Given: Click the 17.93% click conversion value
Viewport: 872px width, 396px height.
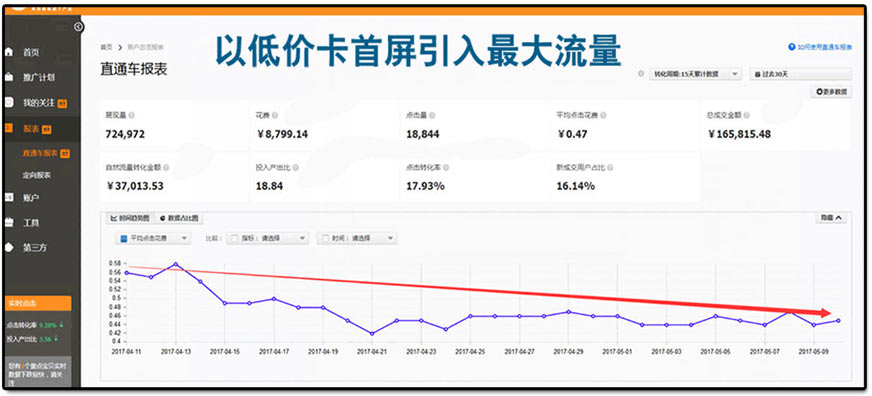Looking at the screenshot, I should 425,186.
